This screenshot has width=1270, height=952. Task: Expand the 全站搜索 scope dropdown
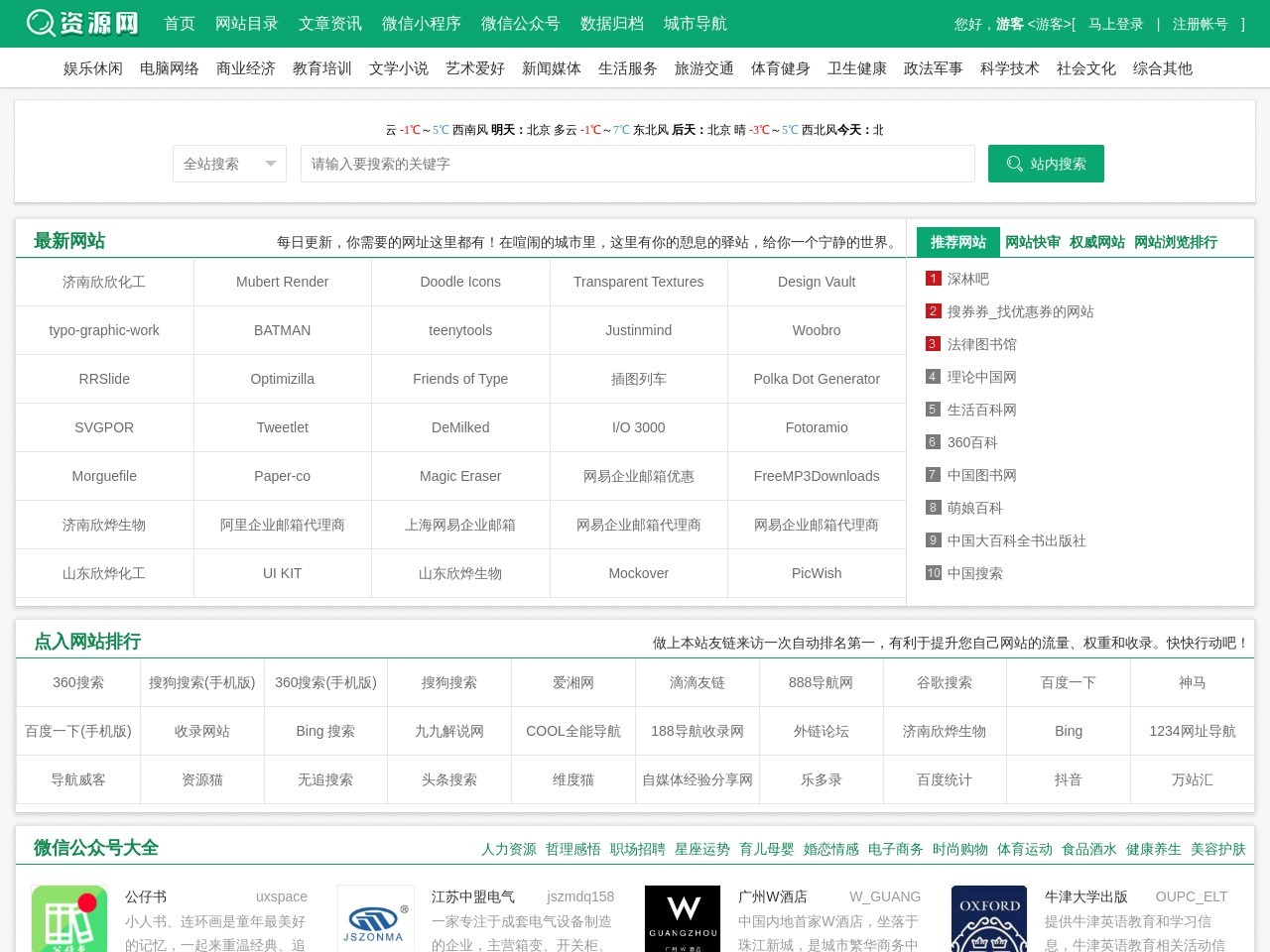(x=229, y=164)
